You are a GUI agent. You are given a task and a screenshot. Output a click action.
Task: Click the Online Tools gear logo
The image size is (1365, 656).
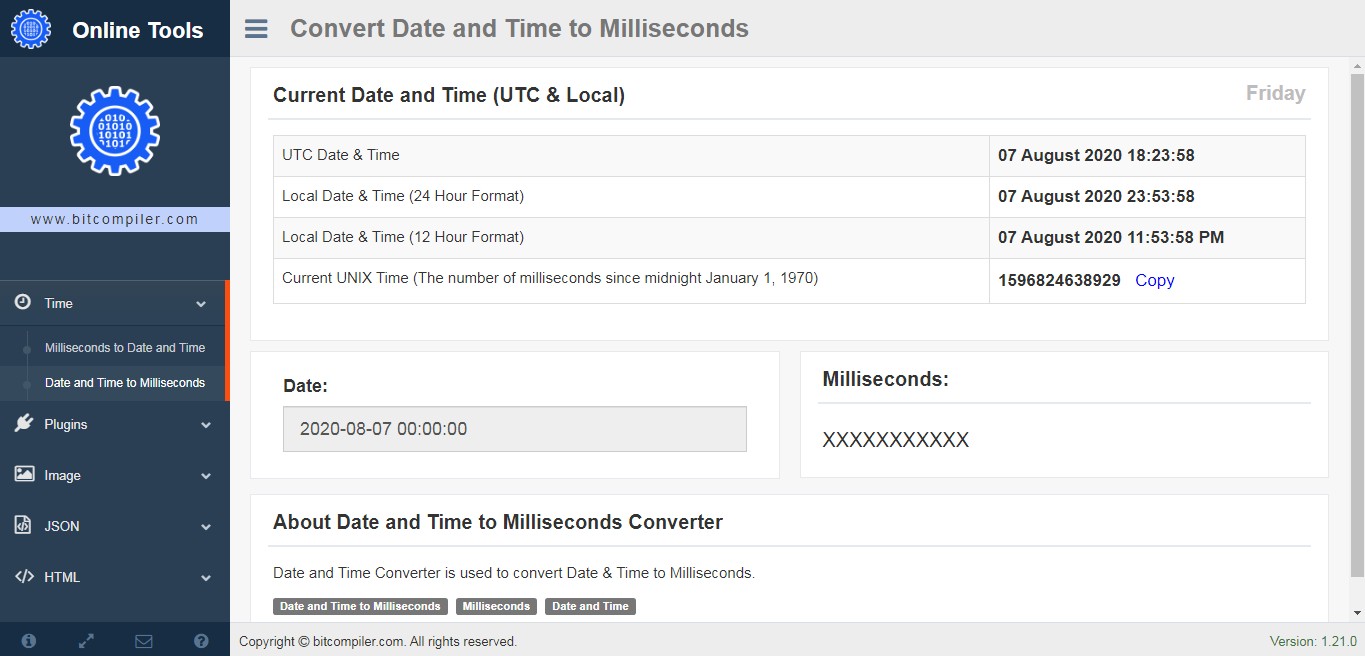point(31,28)
